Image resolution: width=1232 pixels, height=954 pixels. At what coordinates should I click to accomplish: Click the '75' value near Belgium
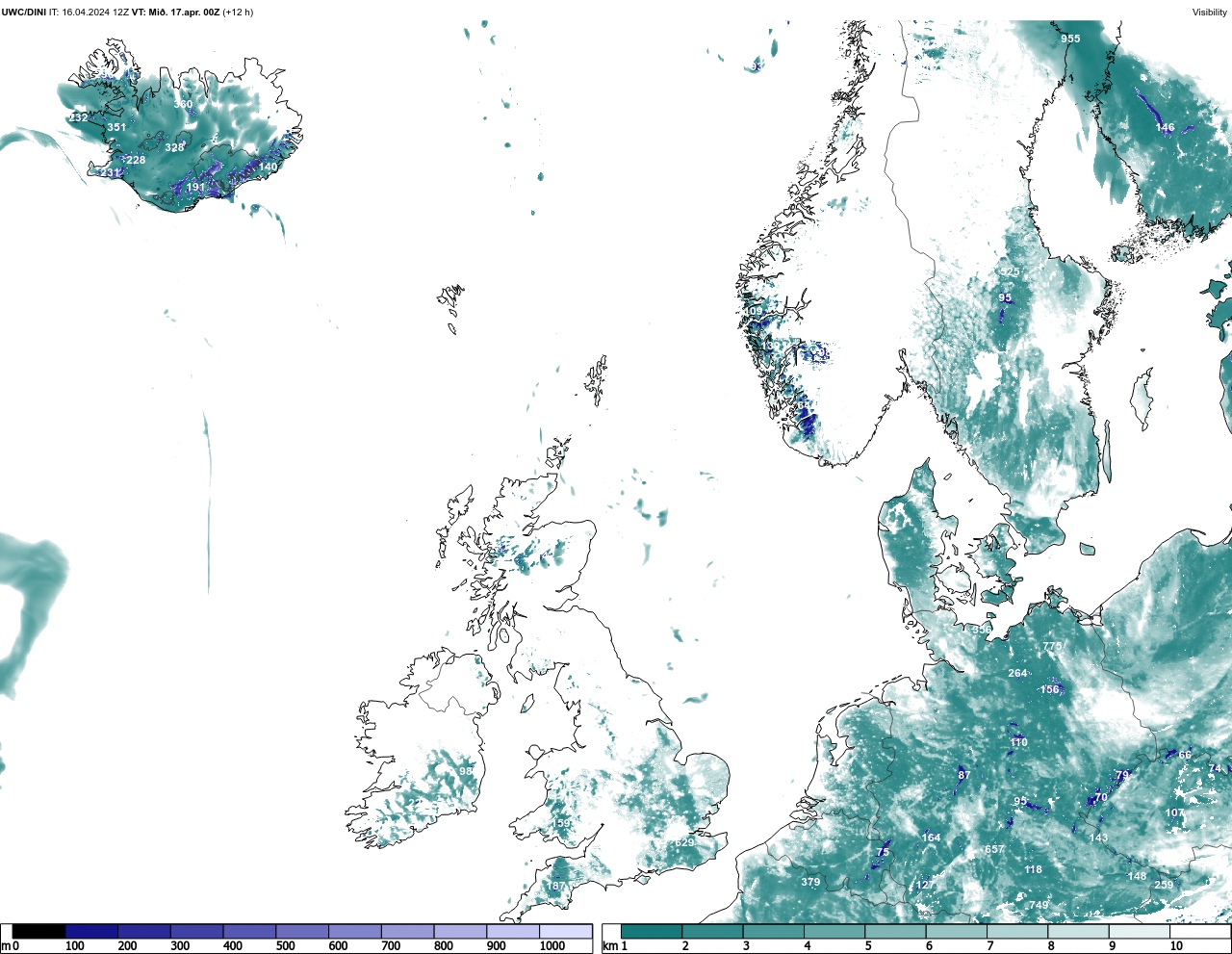pyautogui.click(x=884, y=853)
